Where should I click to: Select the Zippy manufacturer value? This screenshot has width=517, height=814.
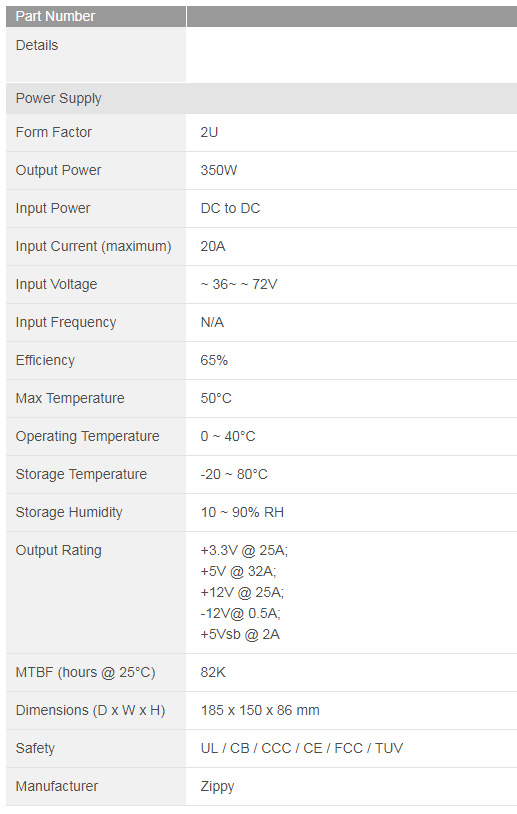[x=217, y=786]
